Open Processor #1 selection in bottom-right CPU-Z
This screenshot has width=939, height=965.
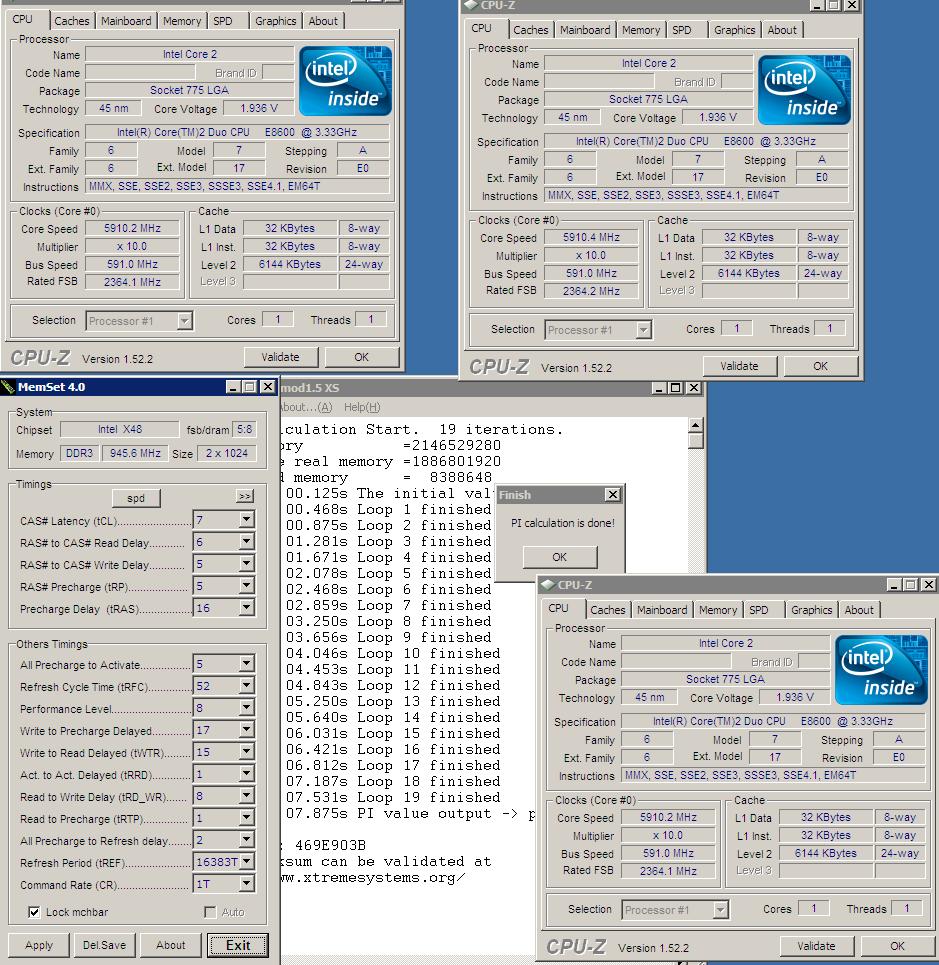(675, 910)
